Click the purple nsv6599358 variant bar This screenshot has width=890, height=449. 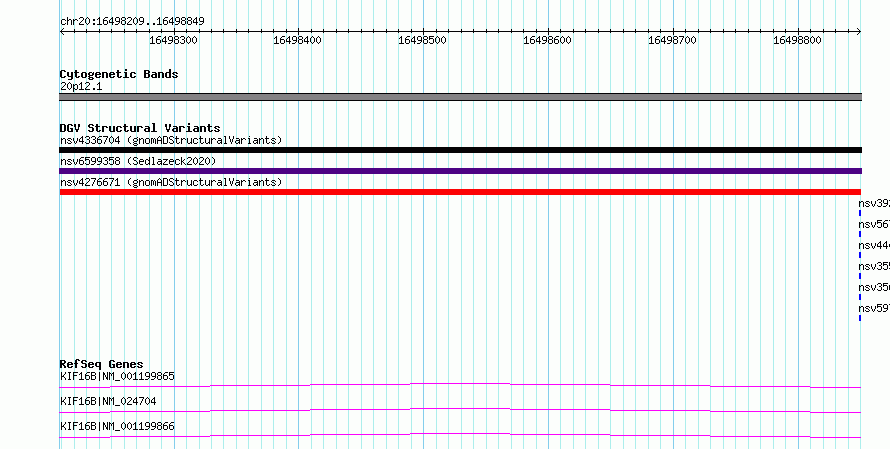(460, 171)
